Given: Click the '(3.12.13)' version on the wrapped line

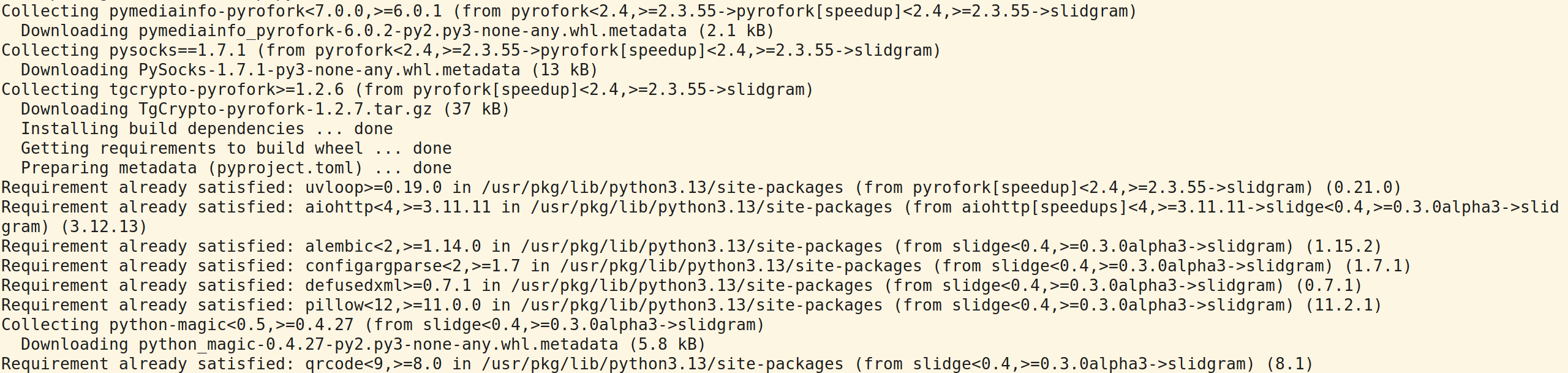Looking at the screenshot, I should tap(104, 227).
